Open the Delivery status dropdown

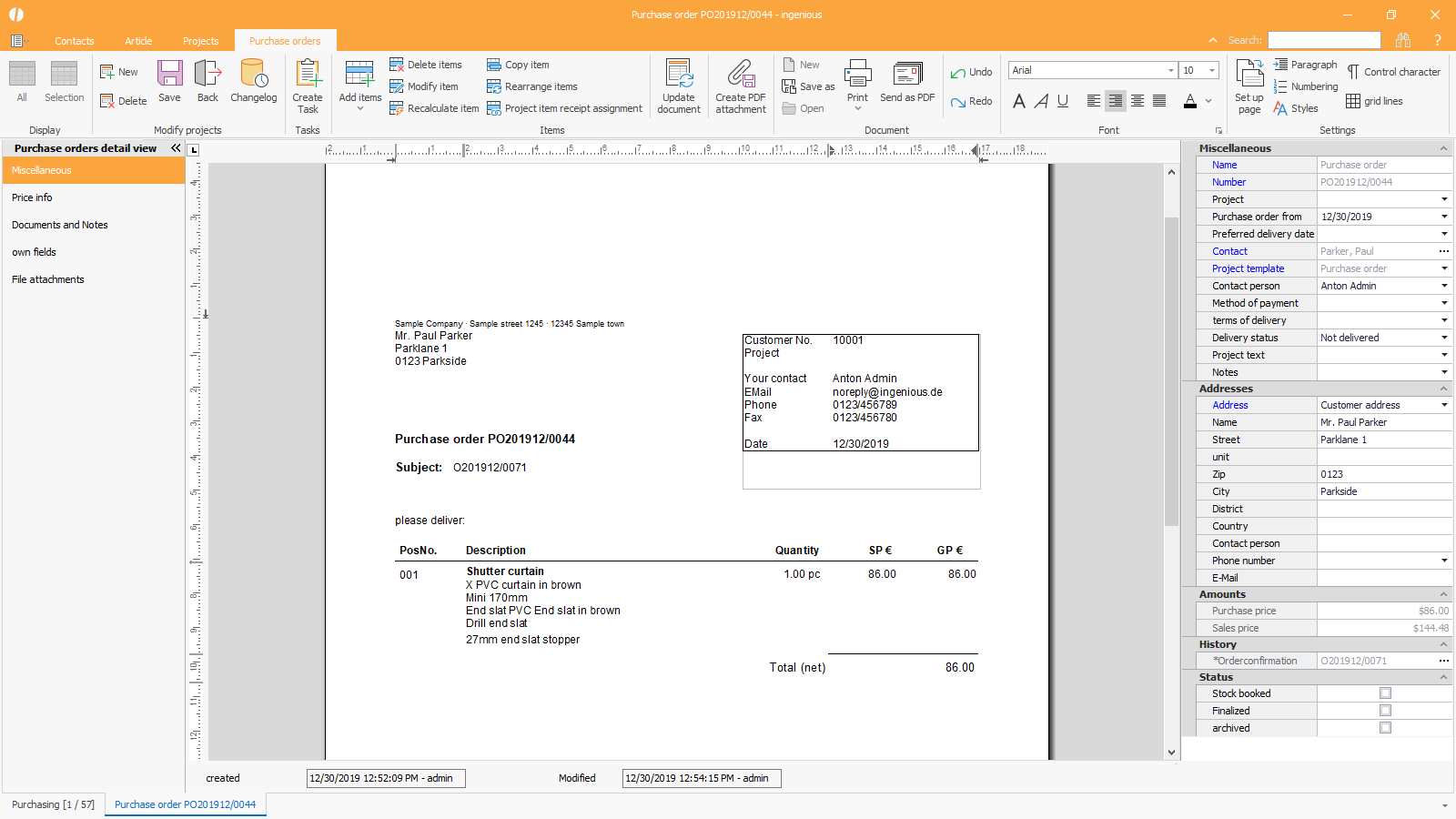pos(1444,338)
